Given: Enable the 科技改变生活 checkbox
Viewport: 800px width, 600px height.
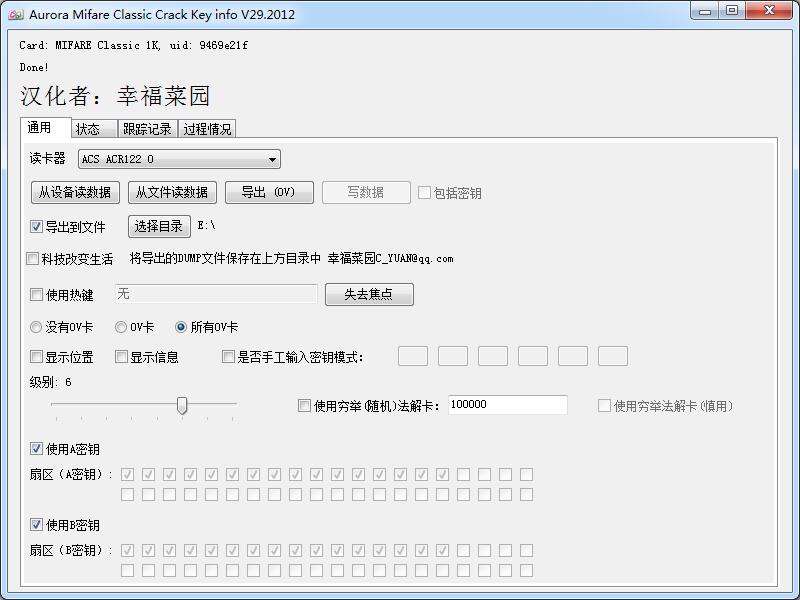Looking at the screenshot, I should (33, 259).
